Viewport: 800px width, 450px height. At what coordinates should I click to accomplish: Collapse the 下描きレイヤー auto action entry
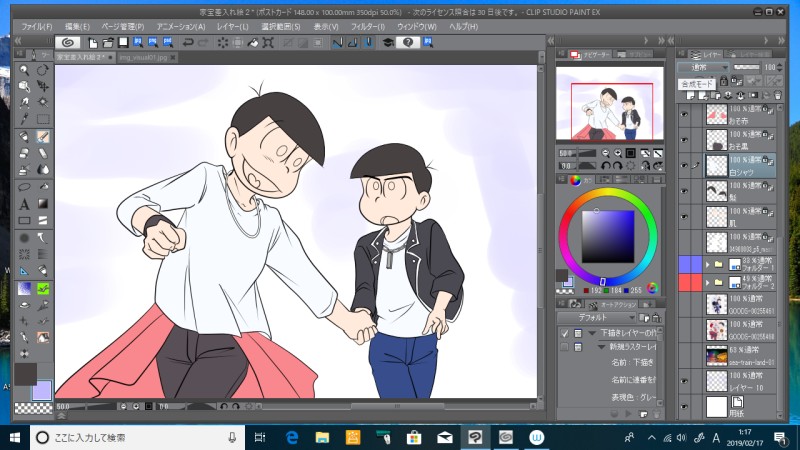[592, 333]
